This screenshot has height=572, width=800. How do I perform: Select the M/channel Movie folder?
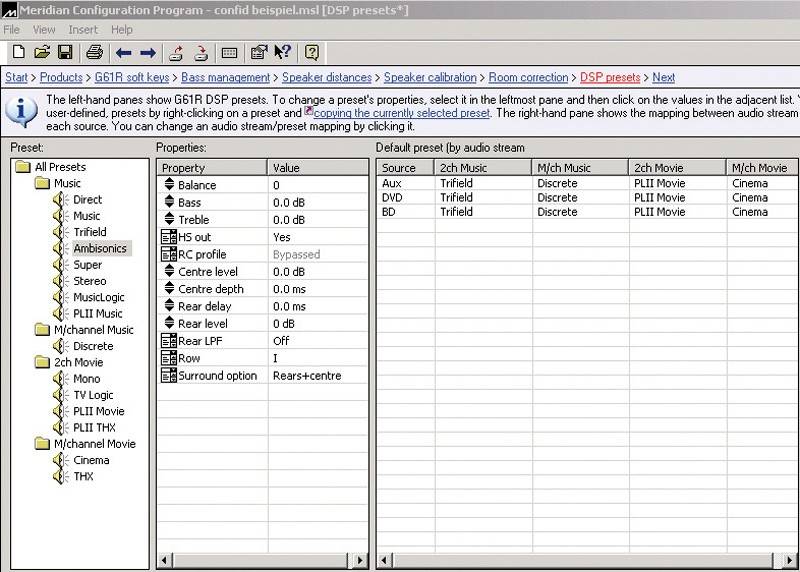click(95, 444)
